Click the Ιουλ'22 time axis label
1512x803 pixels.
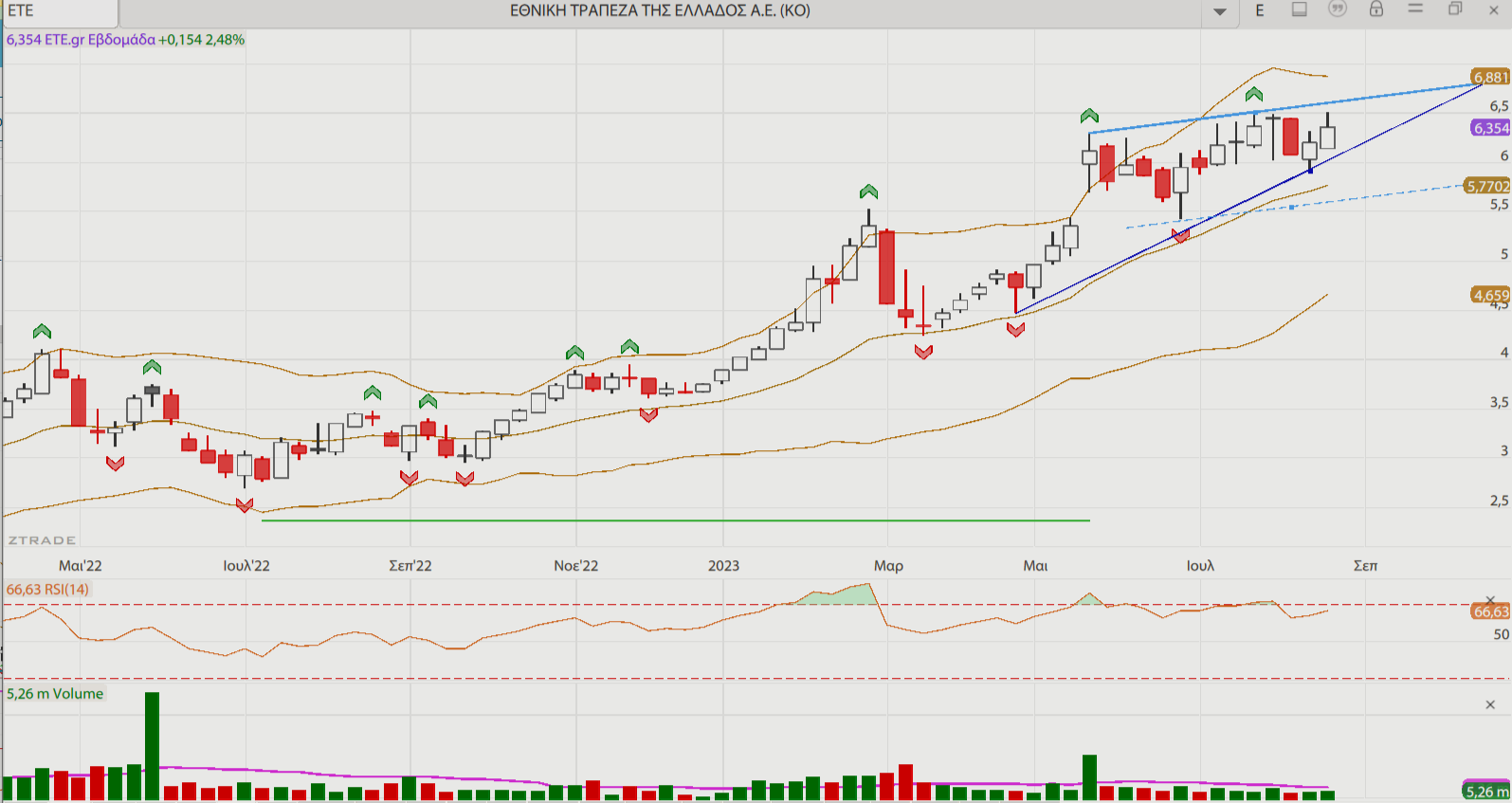(x=246, y=566)
